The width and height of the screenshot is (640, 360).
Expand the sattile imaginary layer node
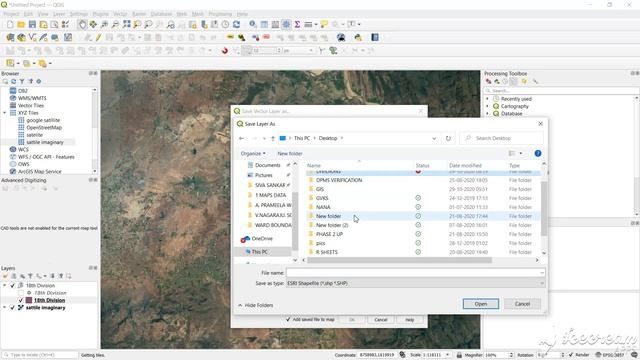pyautogui.click(x=5, y=308)
